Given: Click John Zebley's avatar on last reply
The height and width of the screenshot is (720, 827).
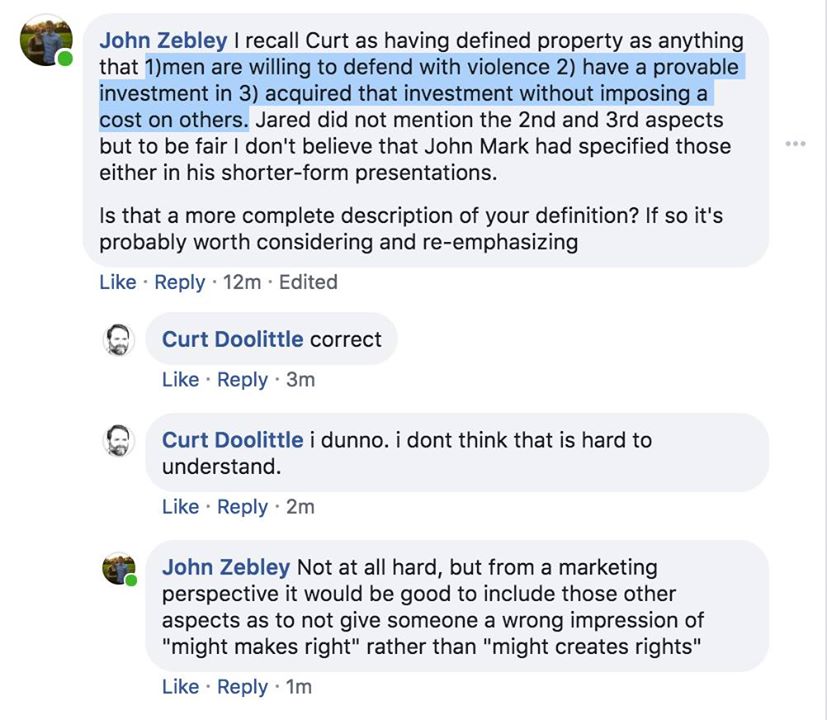Looking at the screenshot, I should click(120, 568).
